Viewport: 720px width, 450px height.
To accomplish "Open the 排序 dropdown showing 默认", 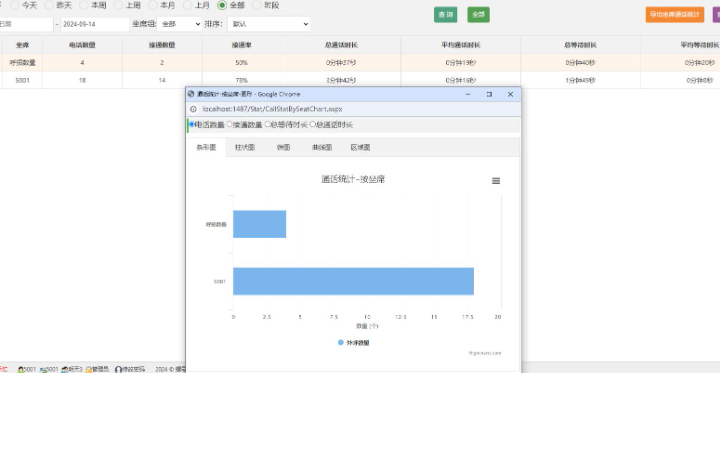I will tap(269, 24).
